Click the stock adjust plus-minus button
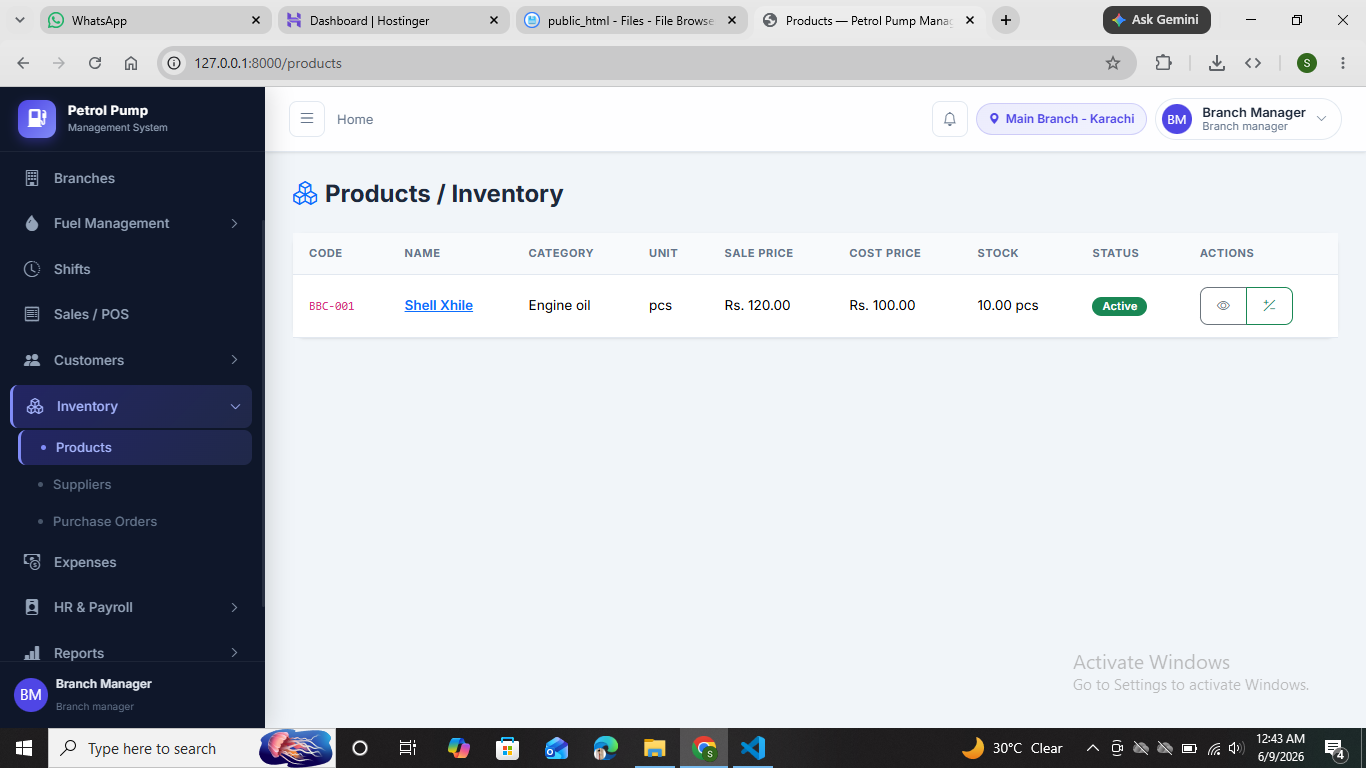 pyautogui.click(x=1270, y=306)
